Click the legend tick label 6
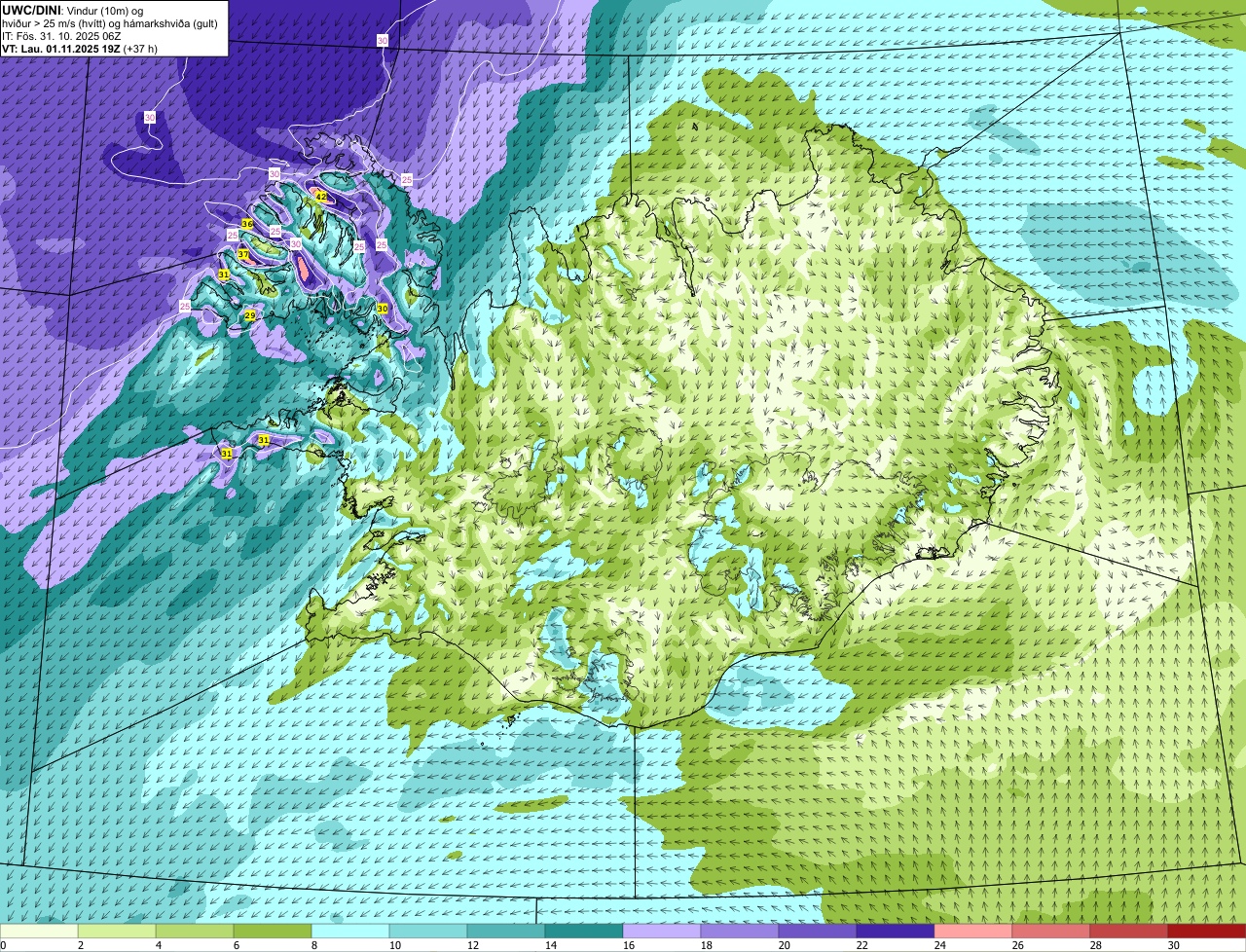This screenshot has height=952, width=1246. [236, 945]
